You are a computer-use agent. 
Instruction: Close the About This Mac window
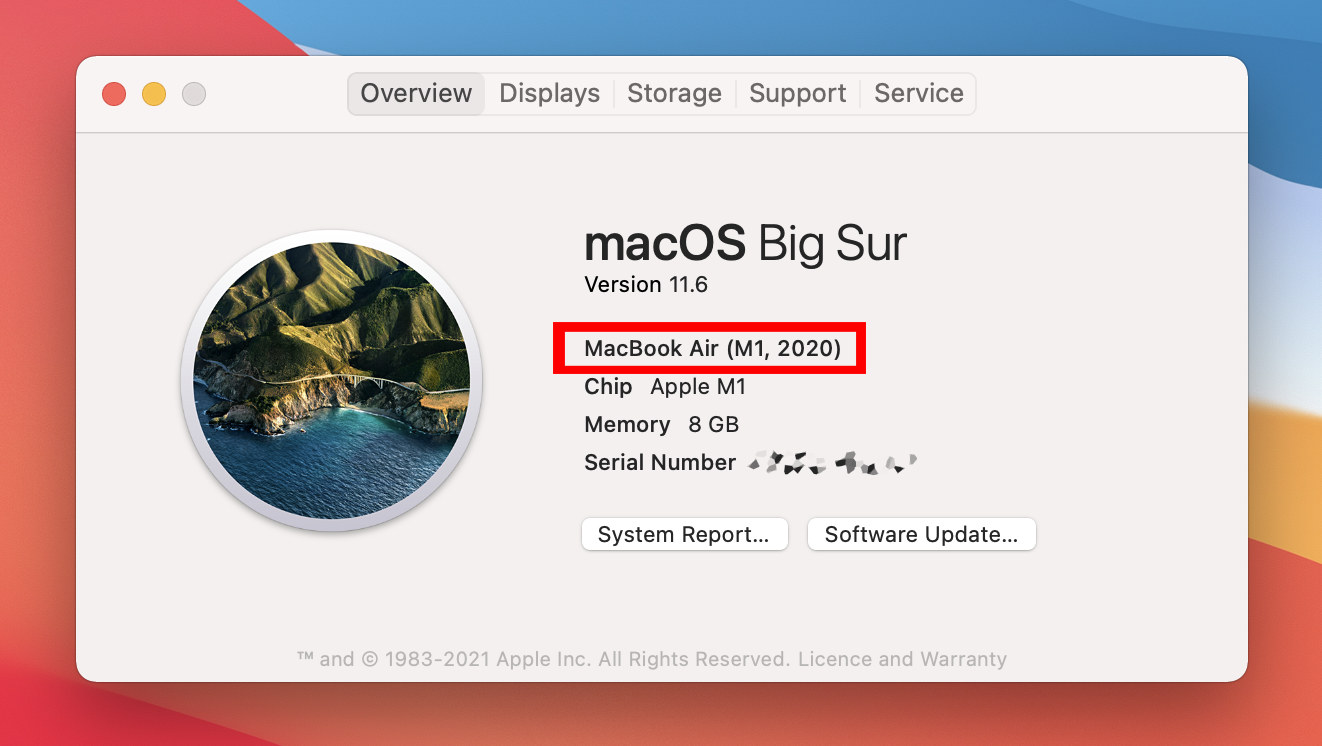114,94
